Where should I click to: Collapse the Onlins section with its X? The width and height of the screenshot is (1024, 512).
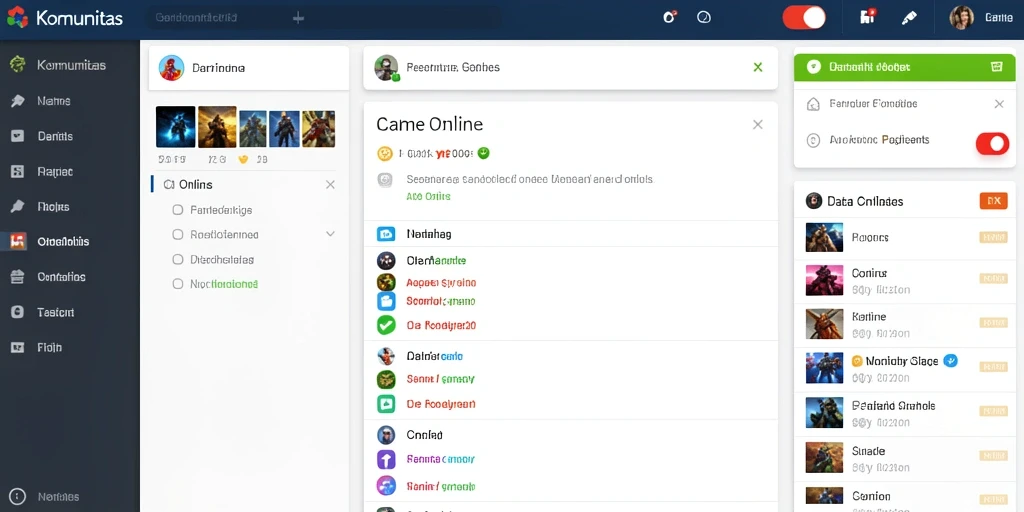pos(330,185)
